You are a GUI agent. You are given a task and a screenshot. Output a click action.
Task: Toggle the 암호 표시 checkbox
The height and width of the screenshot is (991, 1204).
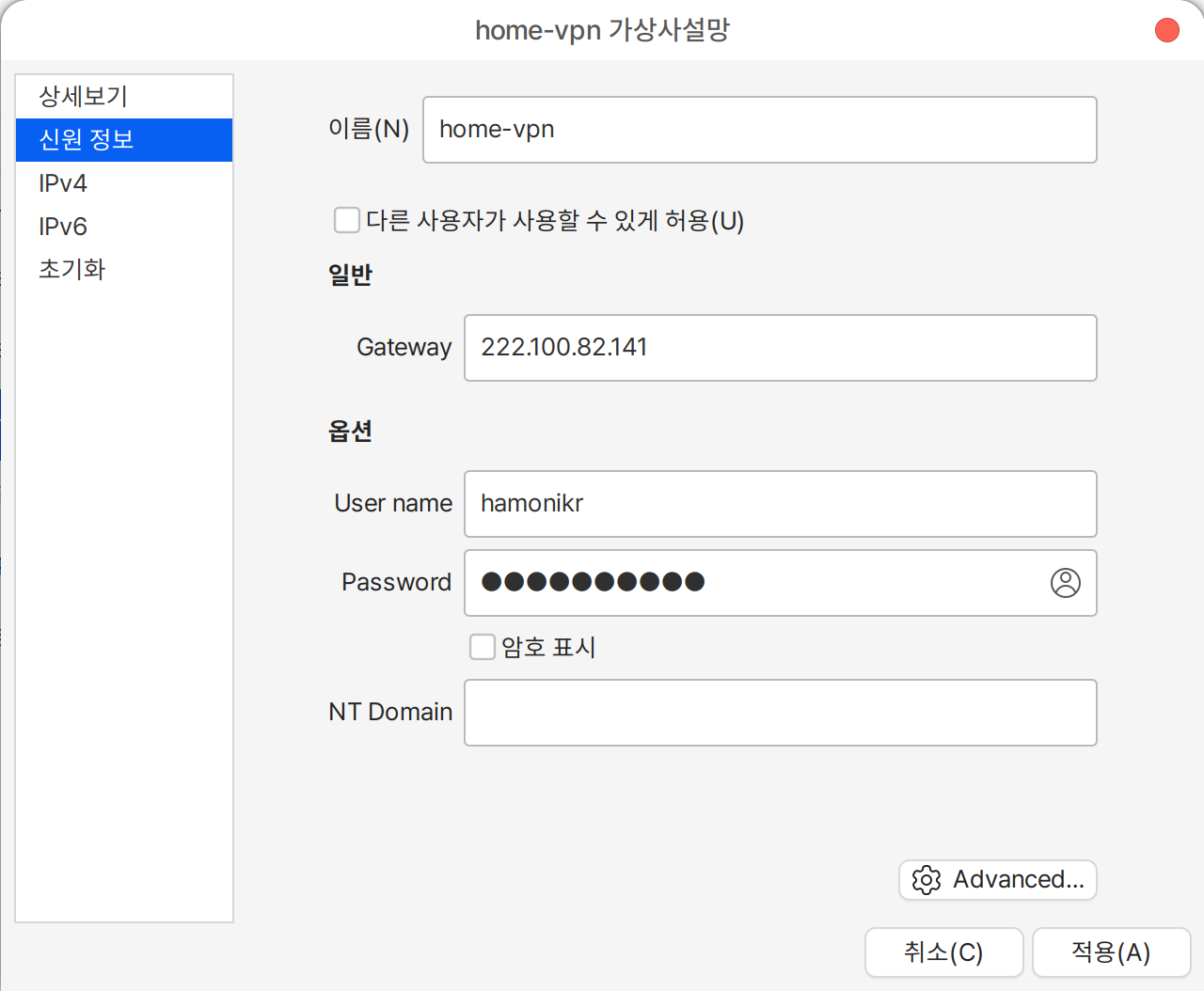click(483, 647)
